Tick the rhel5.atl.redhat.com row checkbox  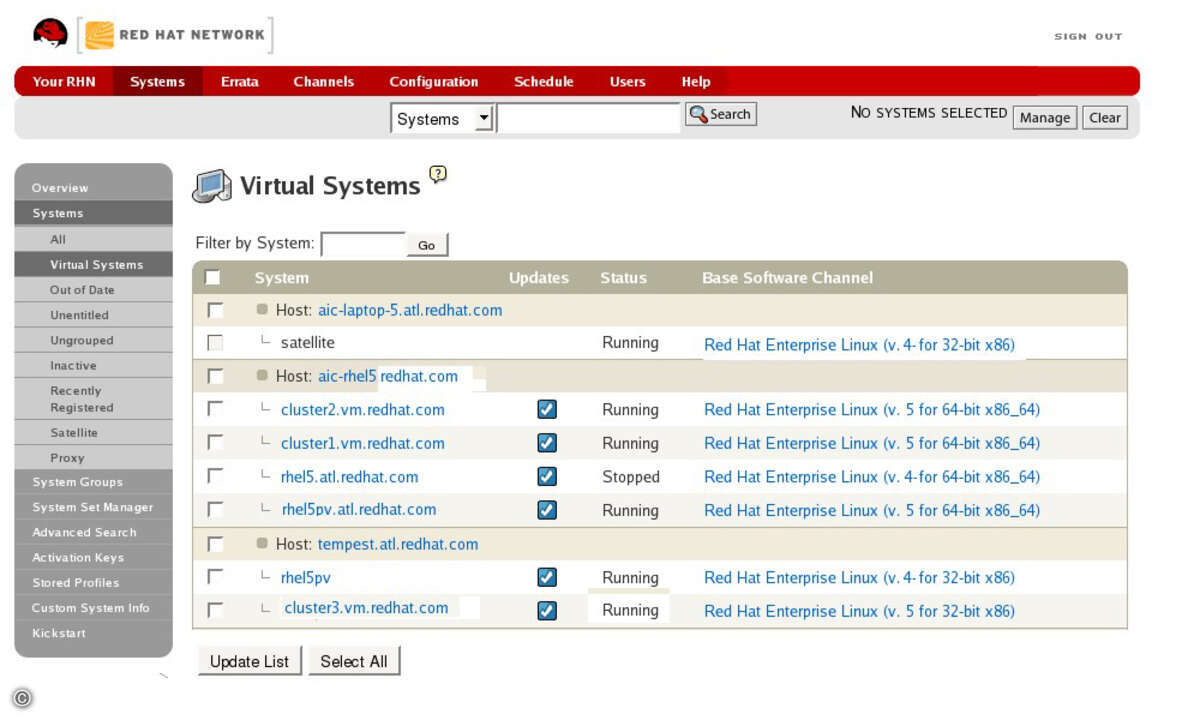pyautogui.click(x=215, y=476)
